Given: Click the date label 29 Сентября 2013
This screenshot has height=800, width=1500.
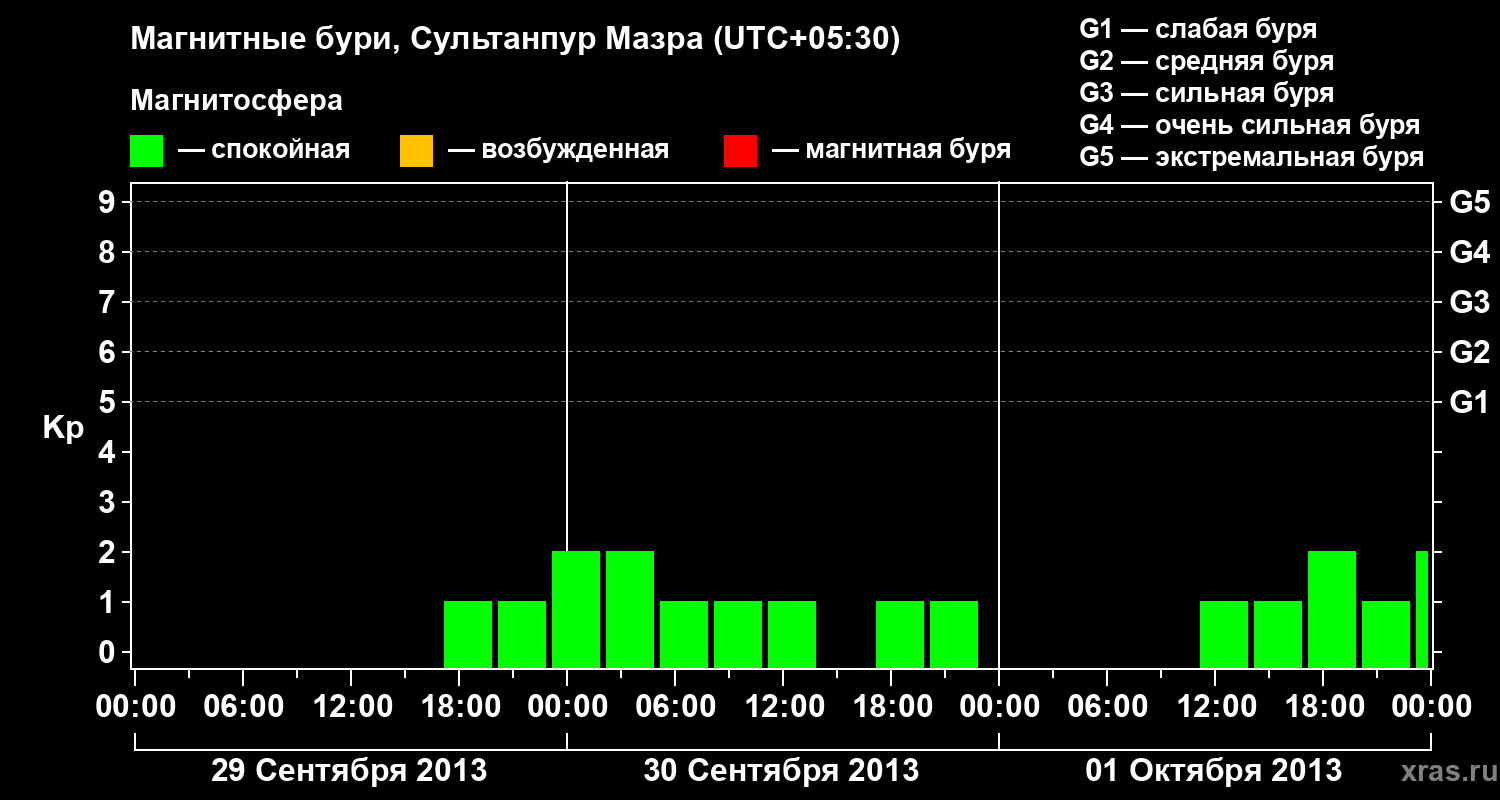Looking at the screenshot, I should (349, 770).
